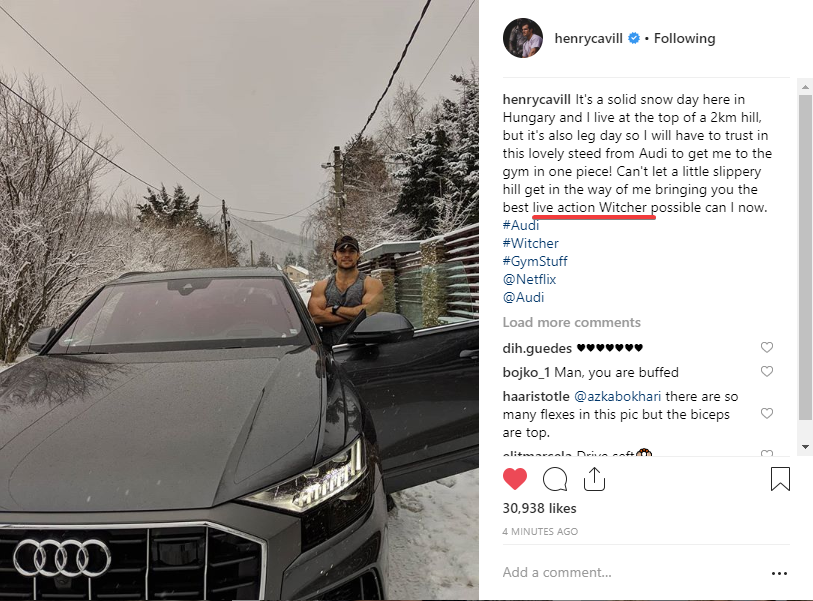Toggle the Following button

click(x=685, y=38)
